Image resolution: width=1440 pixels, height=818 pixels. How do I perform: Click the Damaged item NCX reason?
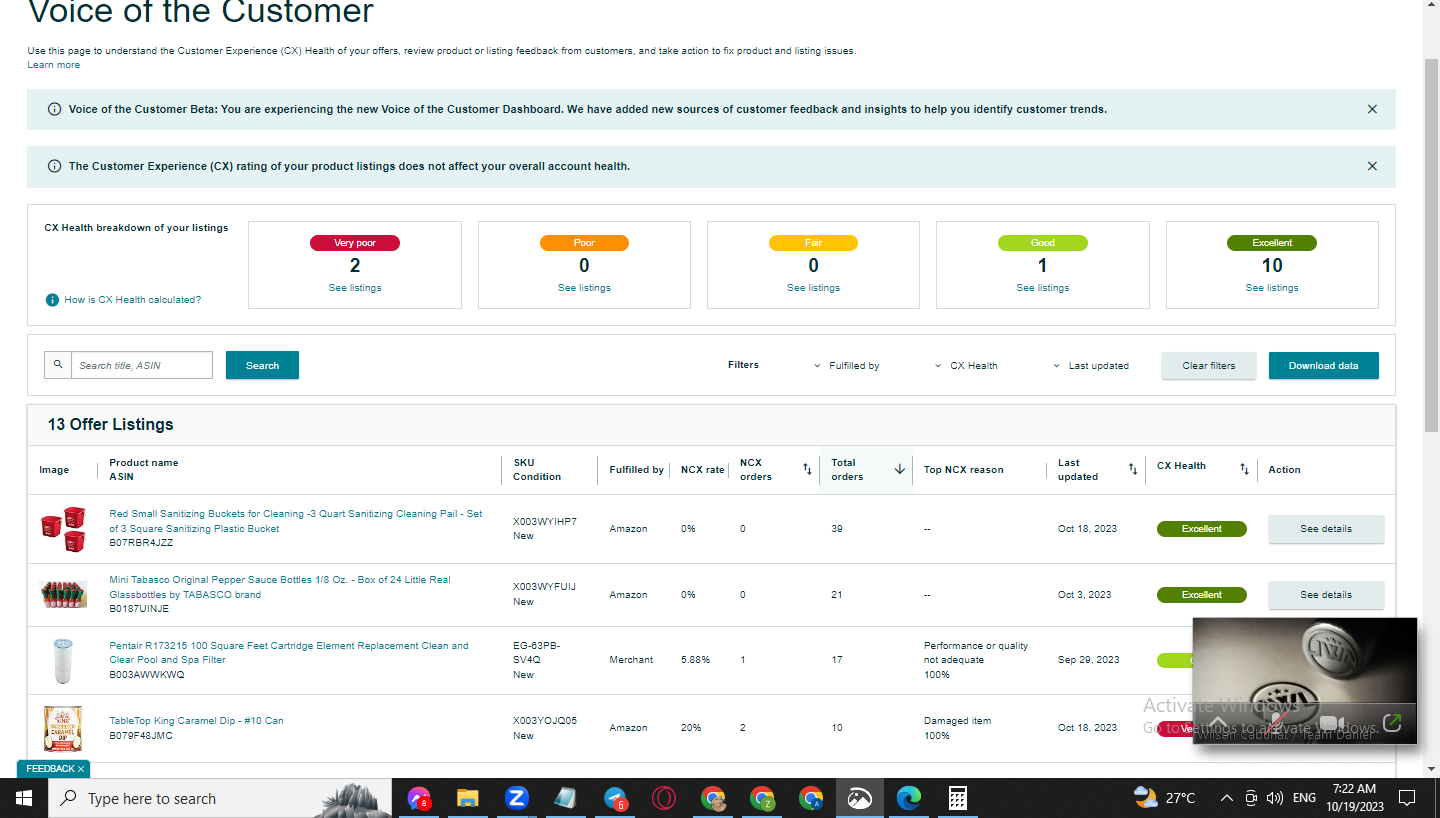point(957,721)
